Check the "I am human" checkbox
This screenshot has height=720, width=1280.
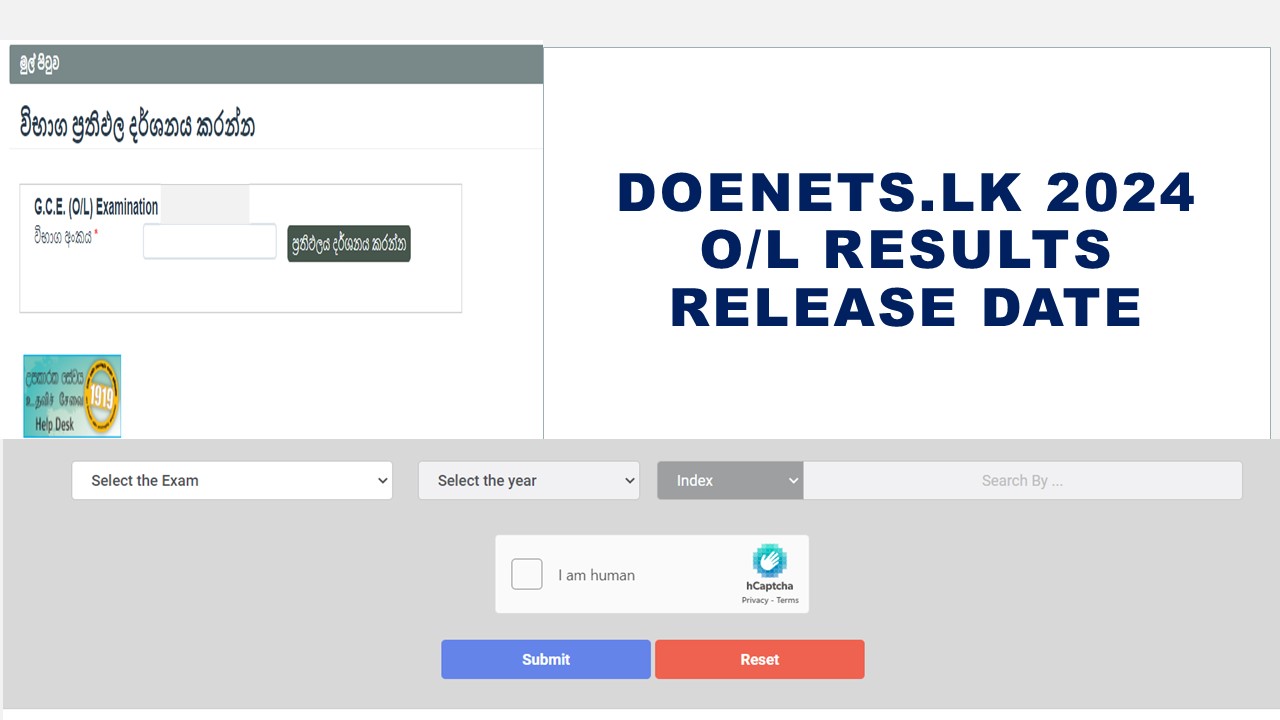coord(527,574)
